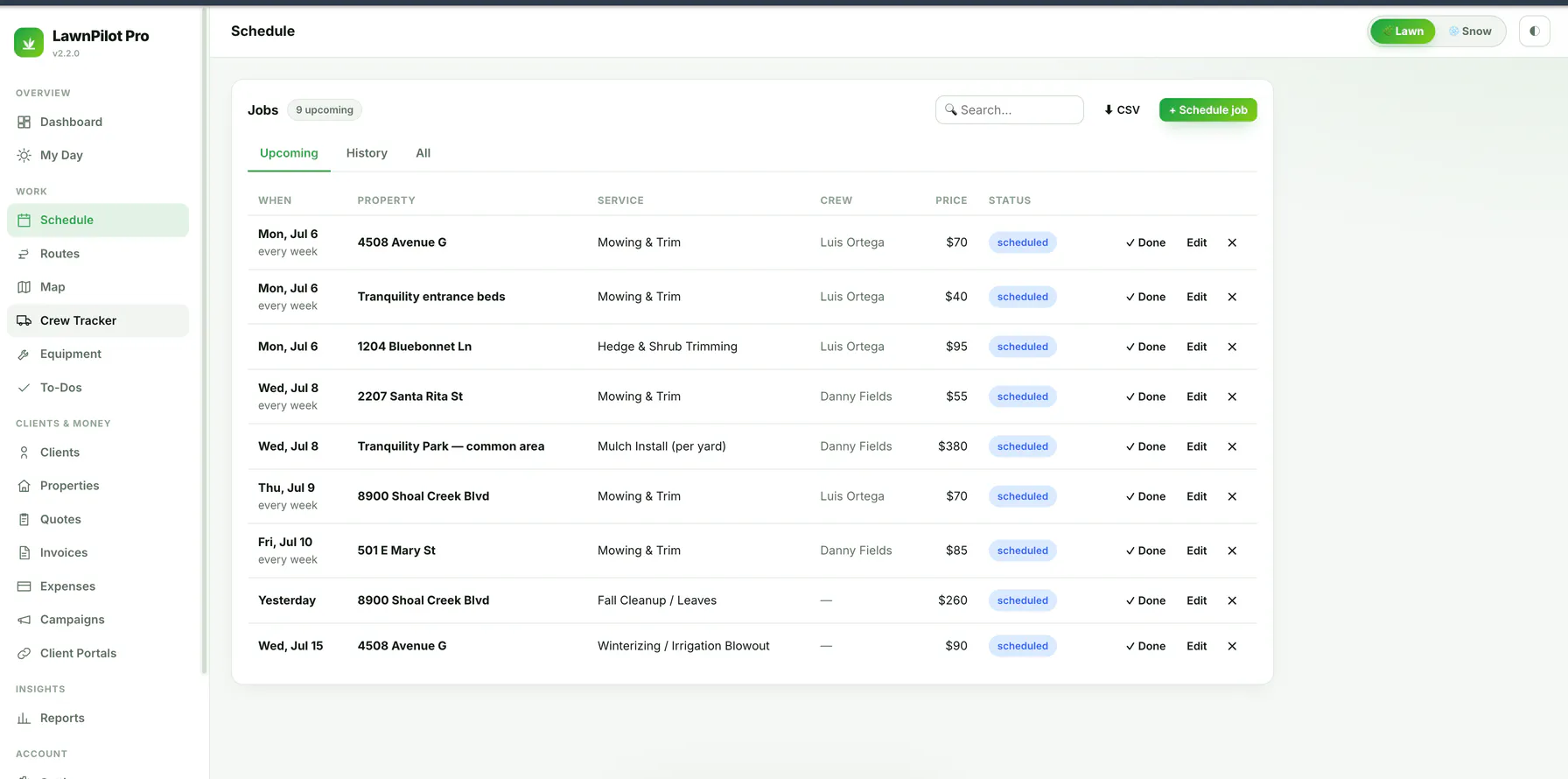Click the '1204 Bluebonnet Ln' property name
Screen dimensions: 1568x779
point(414,347)
